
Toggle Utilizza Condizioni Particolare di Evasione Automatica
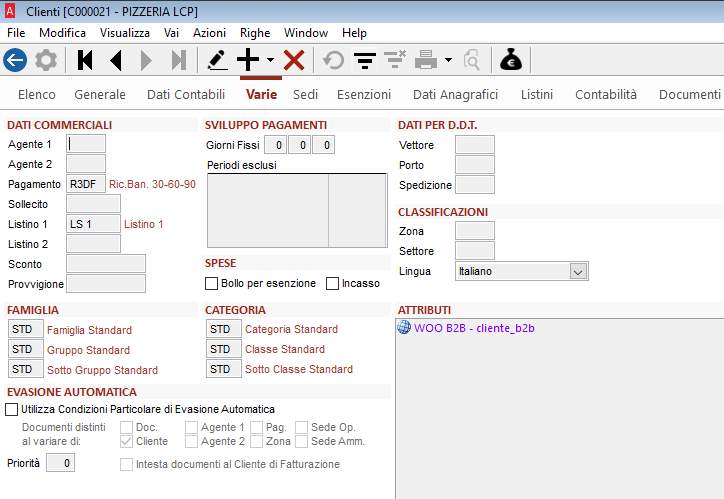pos(12,409)
